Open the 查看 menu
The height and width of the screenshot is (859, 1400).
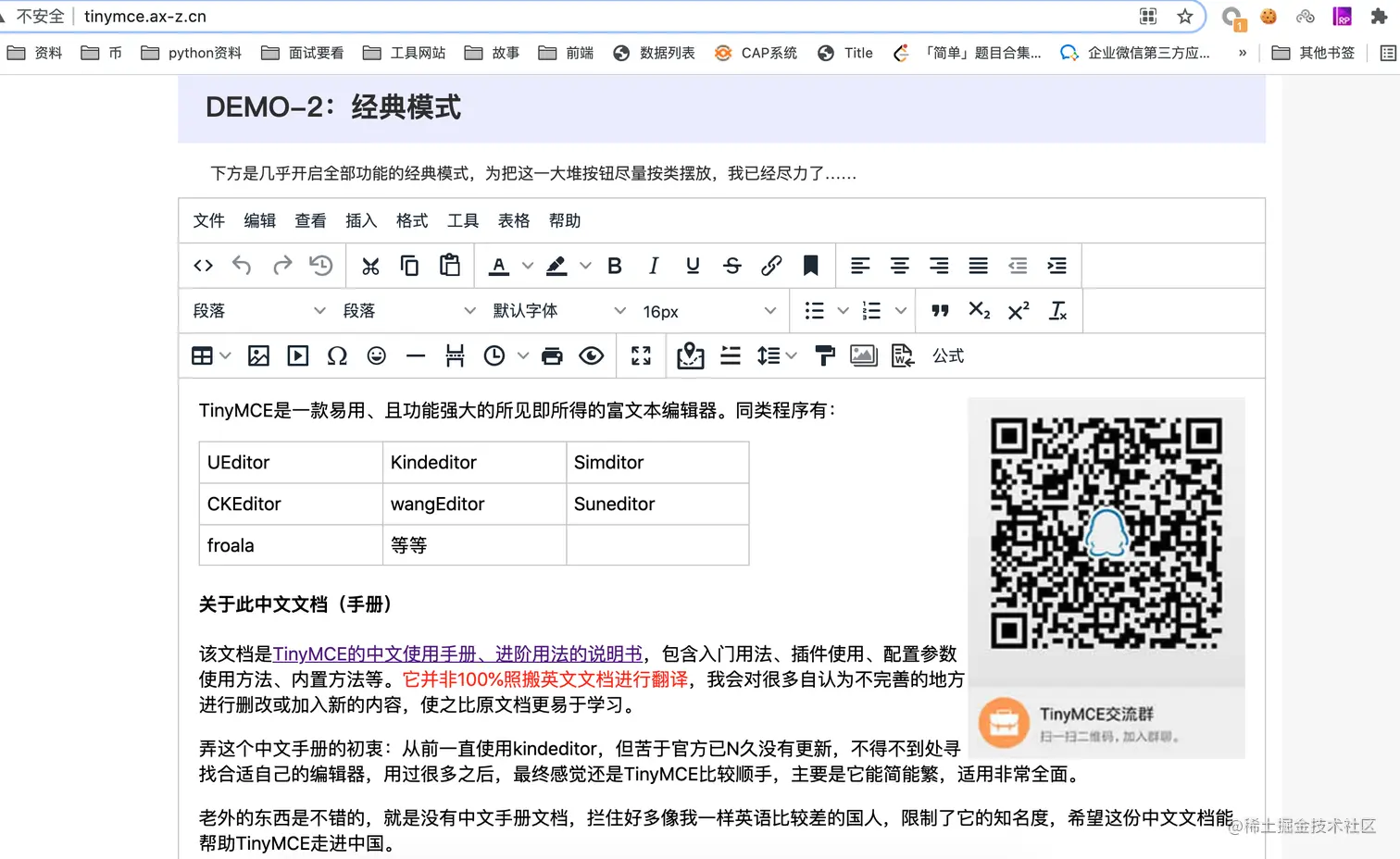coord(311,221)
